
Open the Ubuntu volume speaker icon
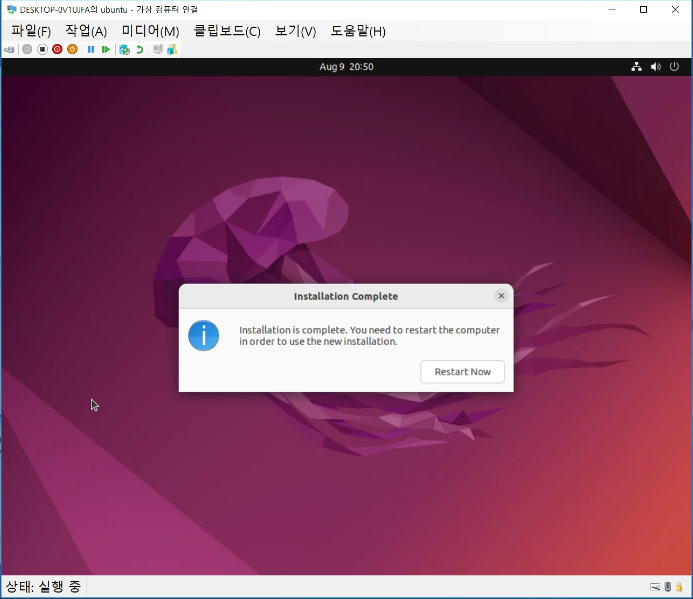(655, 67)
